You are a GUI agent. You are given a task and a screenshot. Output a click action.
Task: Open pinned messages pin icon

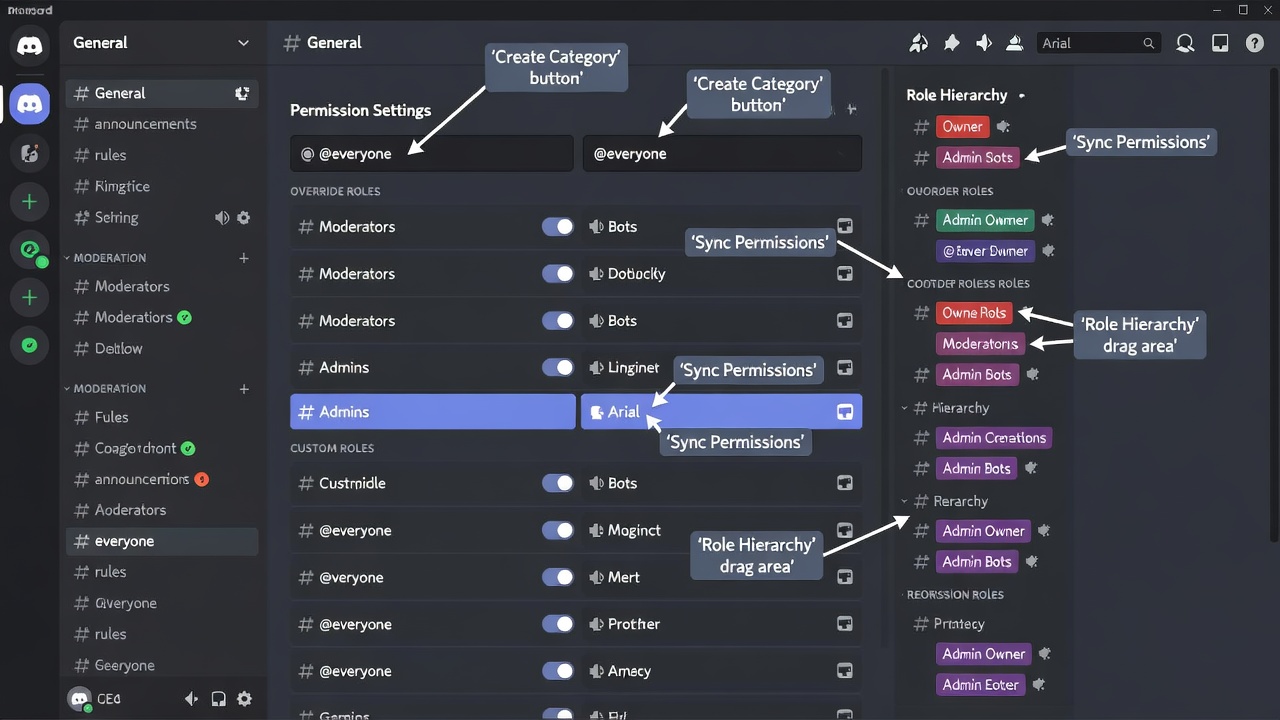coord(952,43)
